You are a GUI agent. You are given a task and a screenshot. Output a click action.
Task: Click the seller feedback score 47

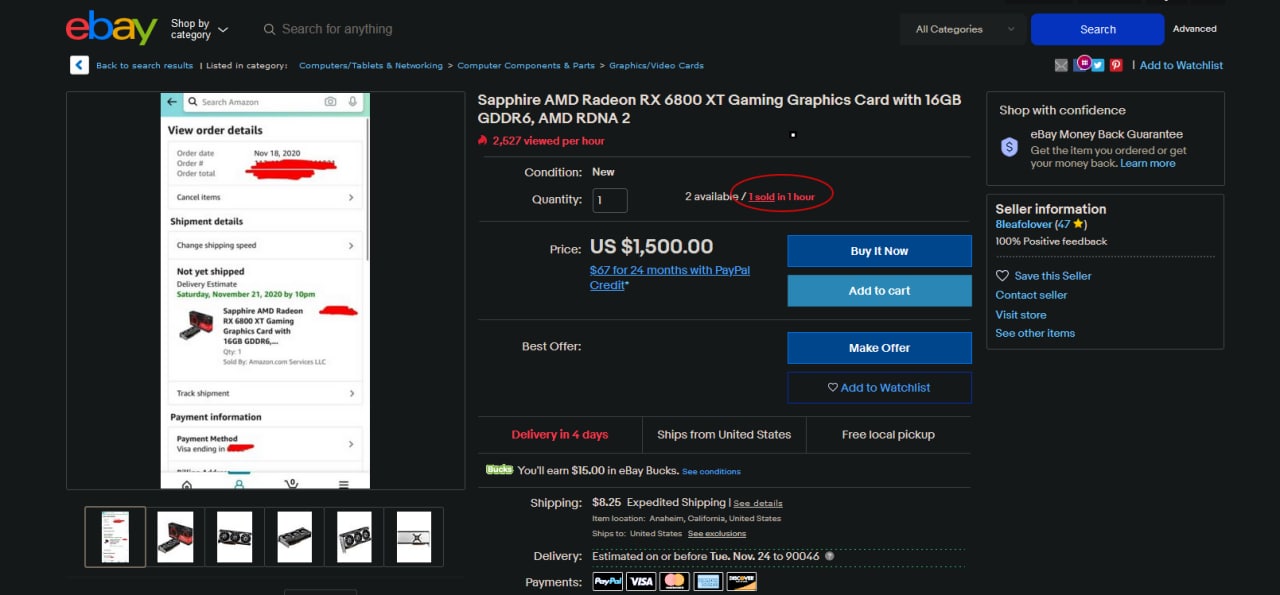(x=1064, y=225)
